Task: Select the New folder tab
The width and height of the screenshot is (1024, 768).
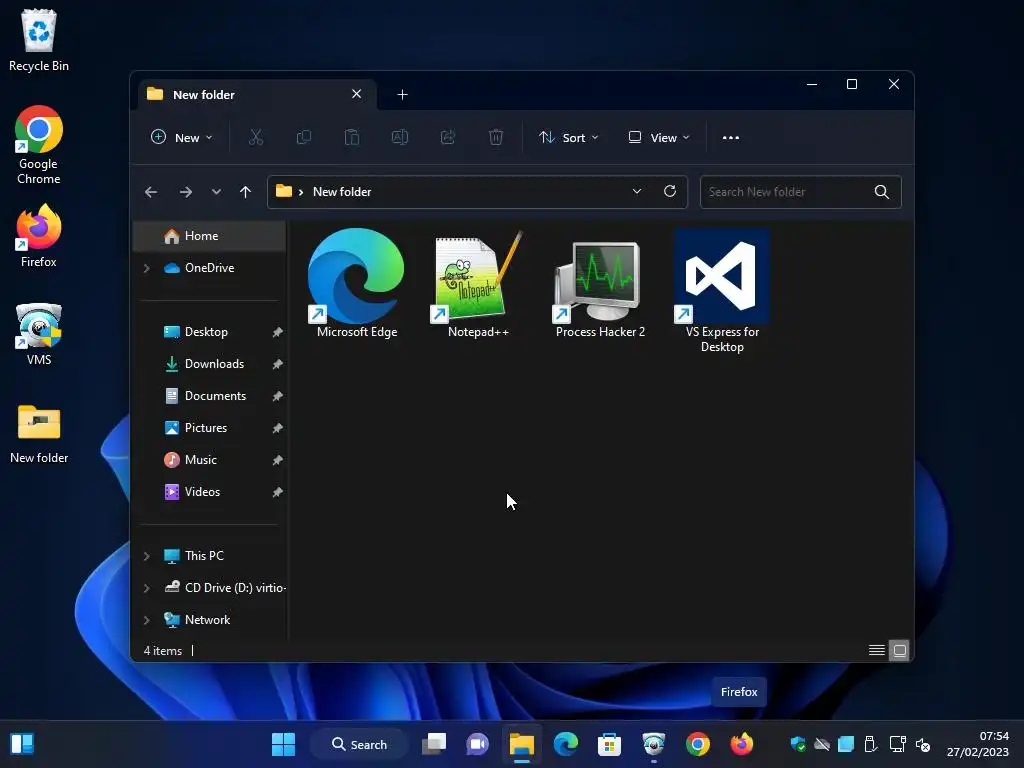Action: [x=257, y=95]
